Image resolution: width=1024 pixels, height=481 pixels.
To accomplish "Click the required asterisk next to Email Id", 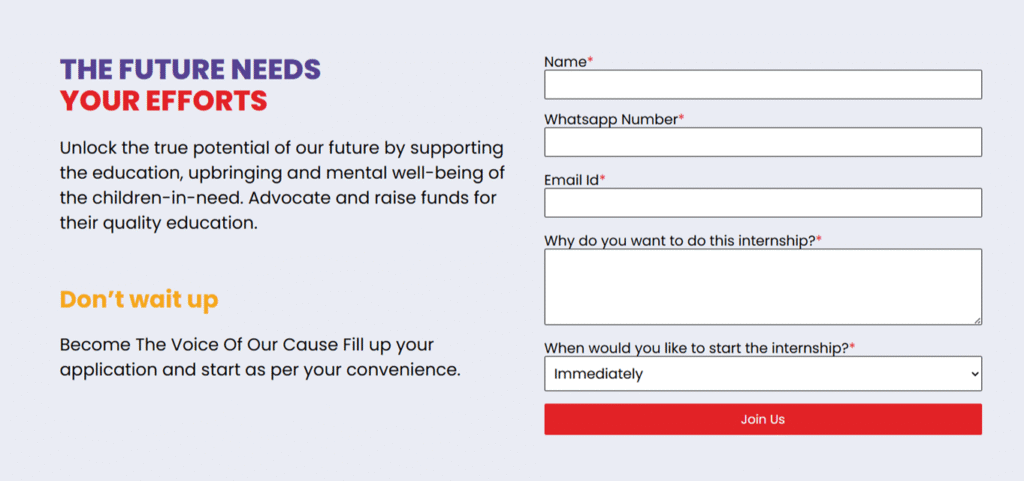I will [603, 180].
